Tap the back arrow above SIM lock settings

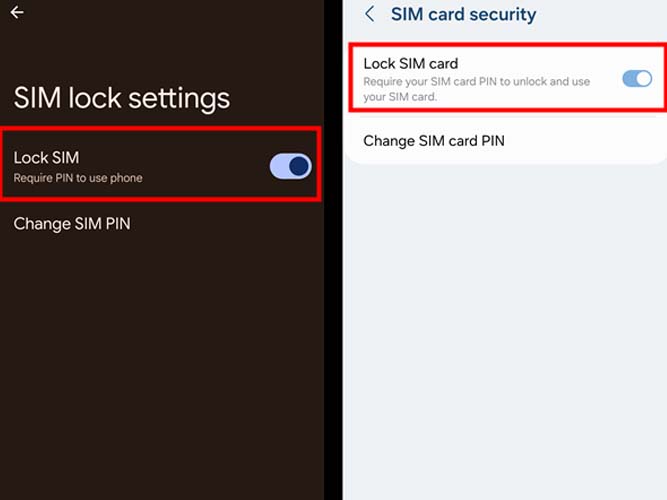[17, 12]
